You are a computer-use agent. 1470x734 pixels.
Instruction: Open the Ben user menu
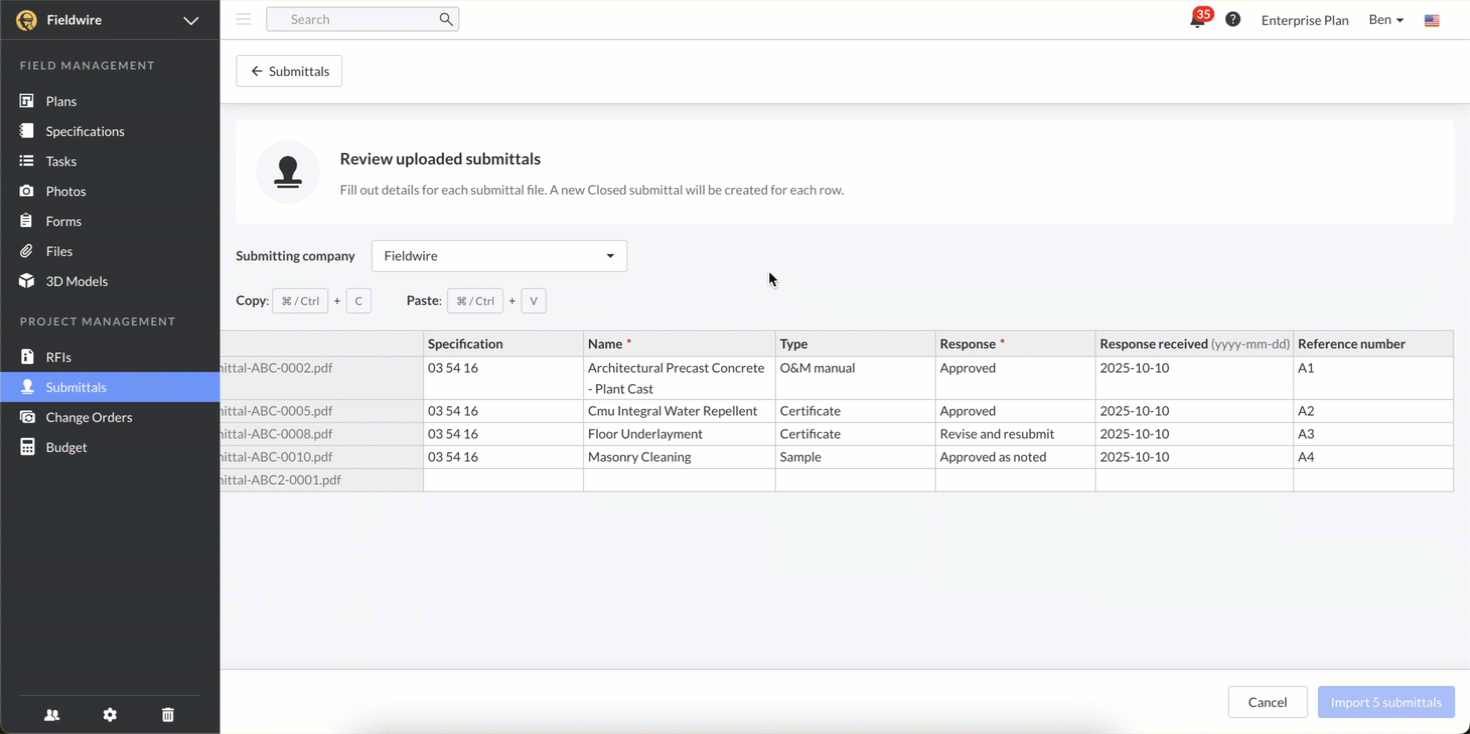pyautogui.click(x=1386, y=20)
